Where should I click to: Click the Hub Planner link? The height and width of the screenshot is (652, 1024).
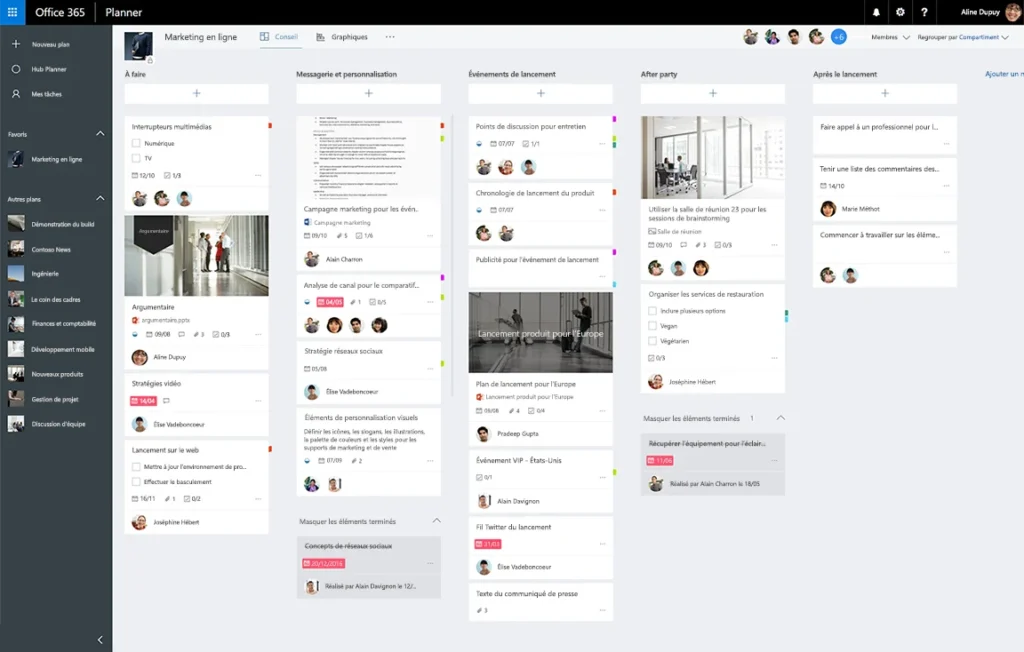click(x=49, y=69)
